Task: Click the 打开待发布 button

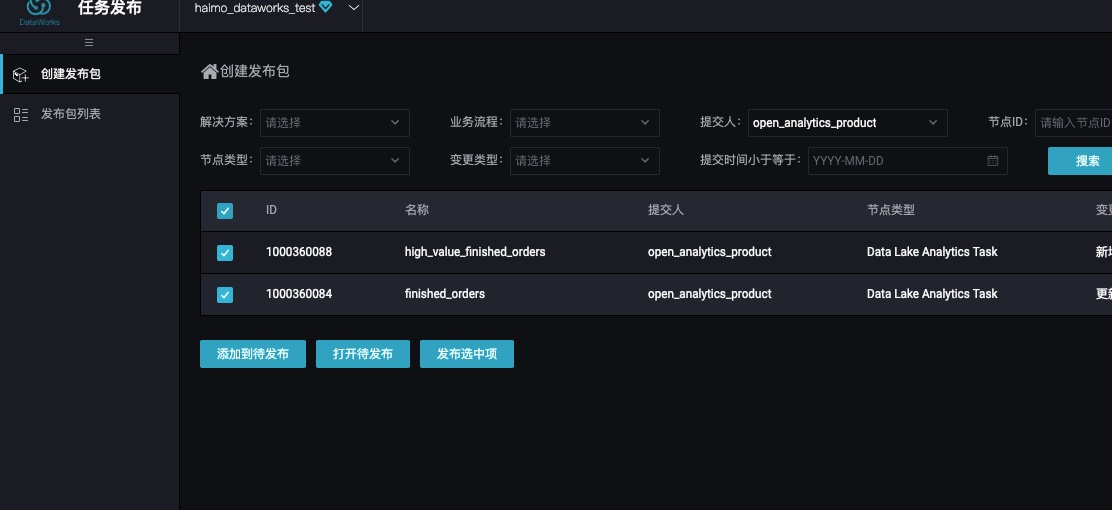Action: (x=362, y=354)
